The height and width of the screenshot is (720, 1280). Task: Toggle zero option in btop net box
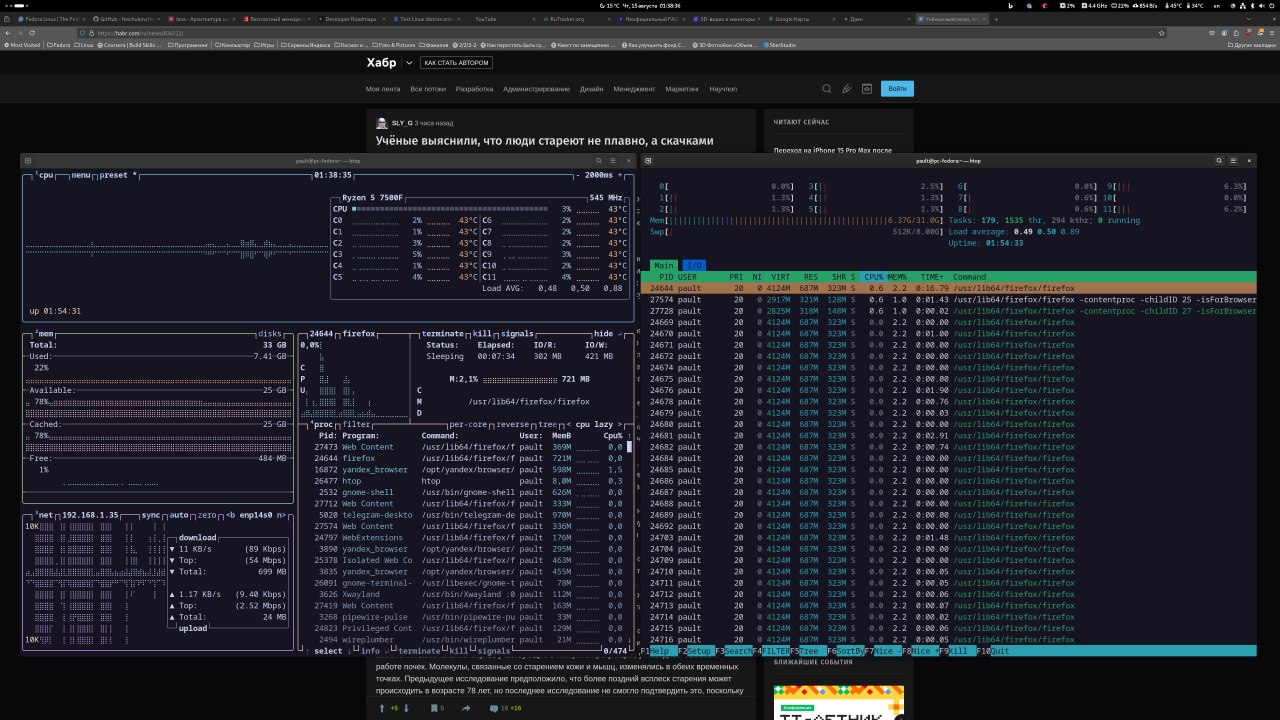click(x=209, y=514)
